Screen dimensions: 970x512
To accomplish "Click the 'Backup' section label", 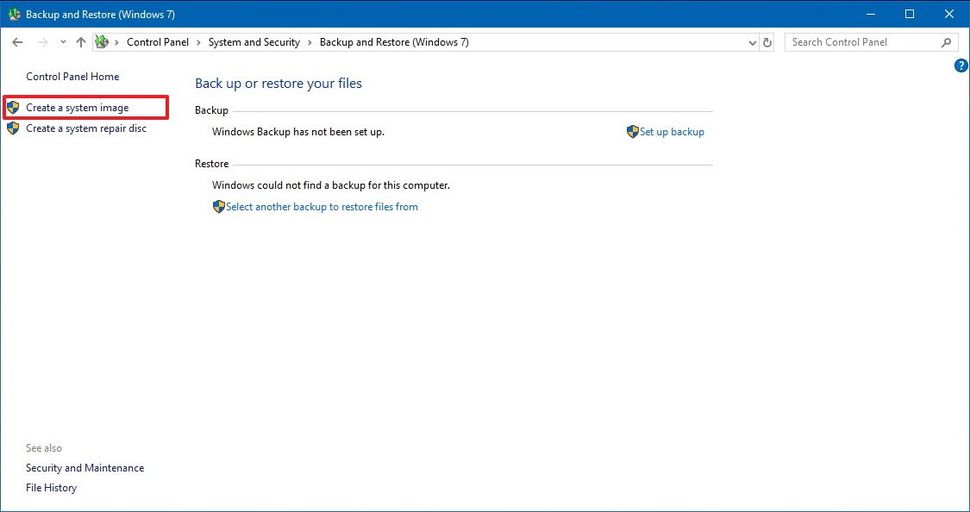I will 212,110.
